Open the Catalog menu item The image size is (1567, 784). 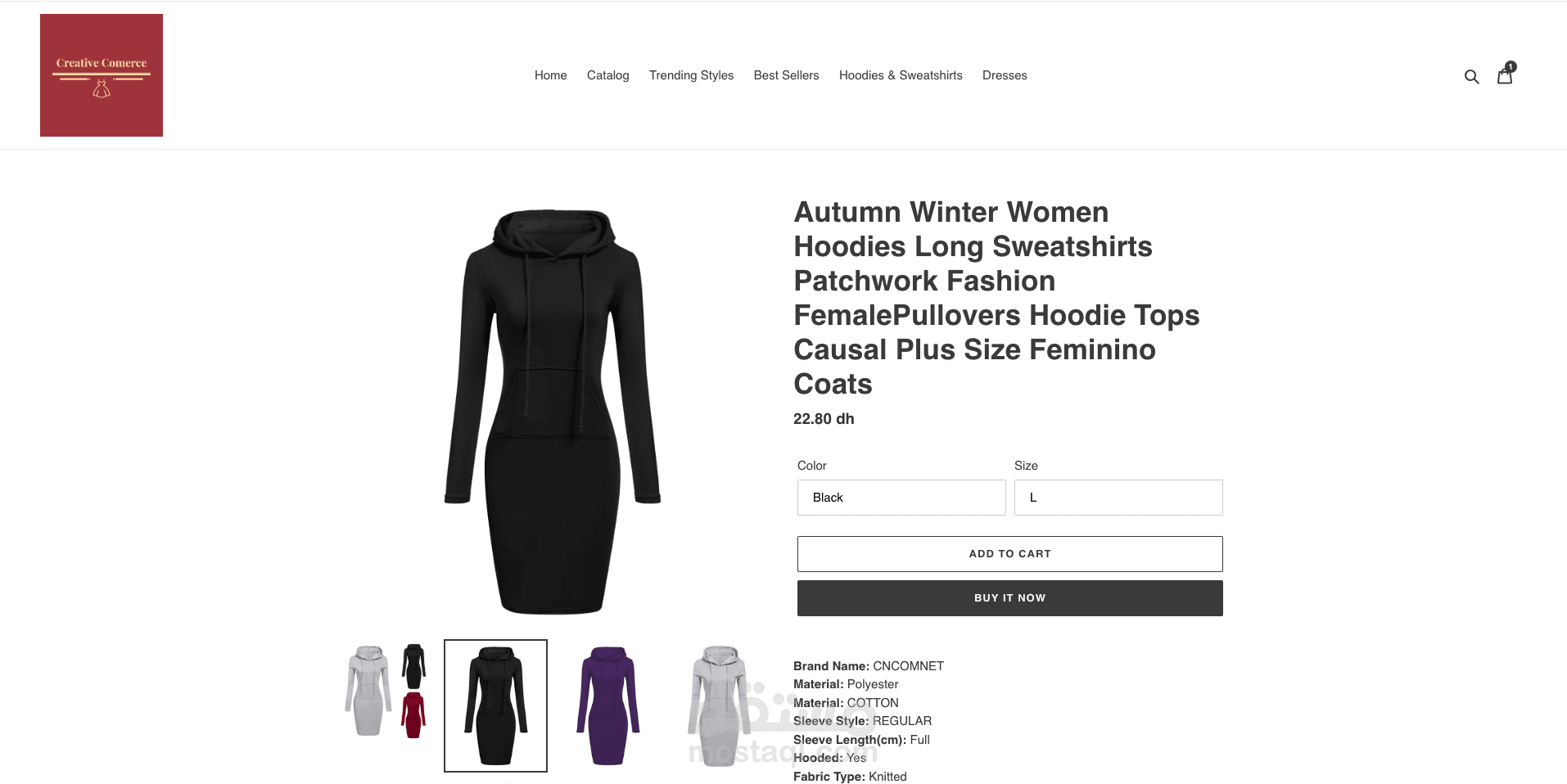tap(608, 75)
